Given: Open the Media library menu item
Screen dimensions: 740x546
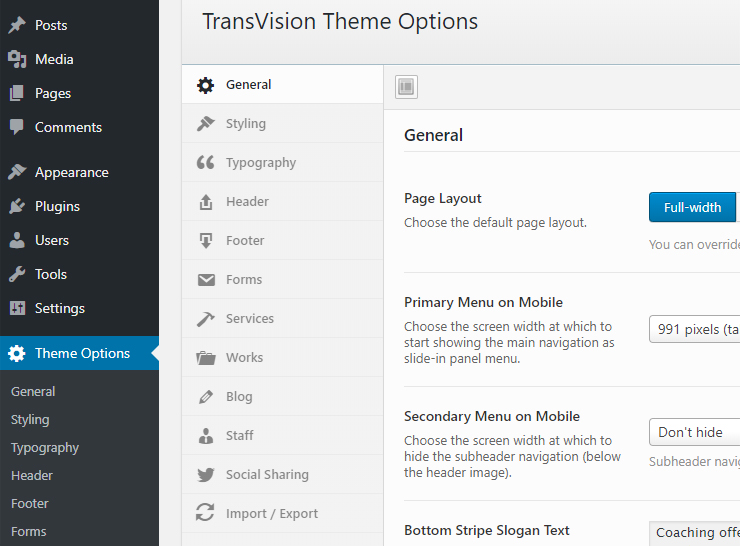Looking at the screenshot, I should click(79, 59).
